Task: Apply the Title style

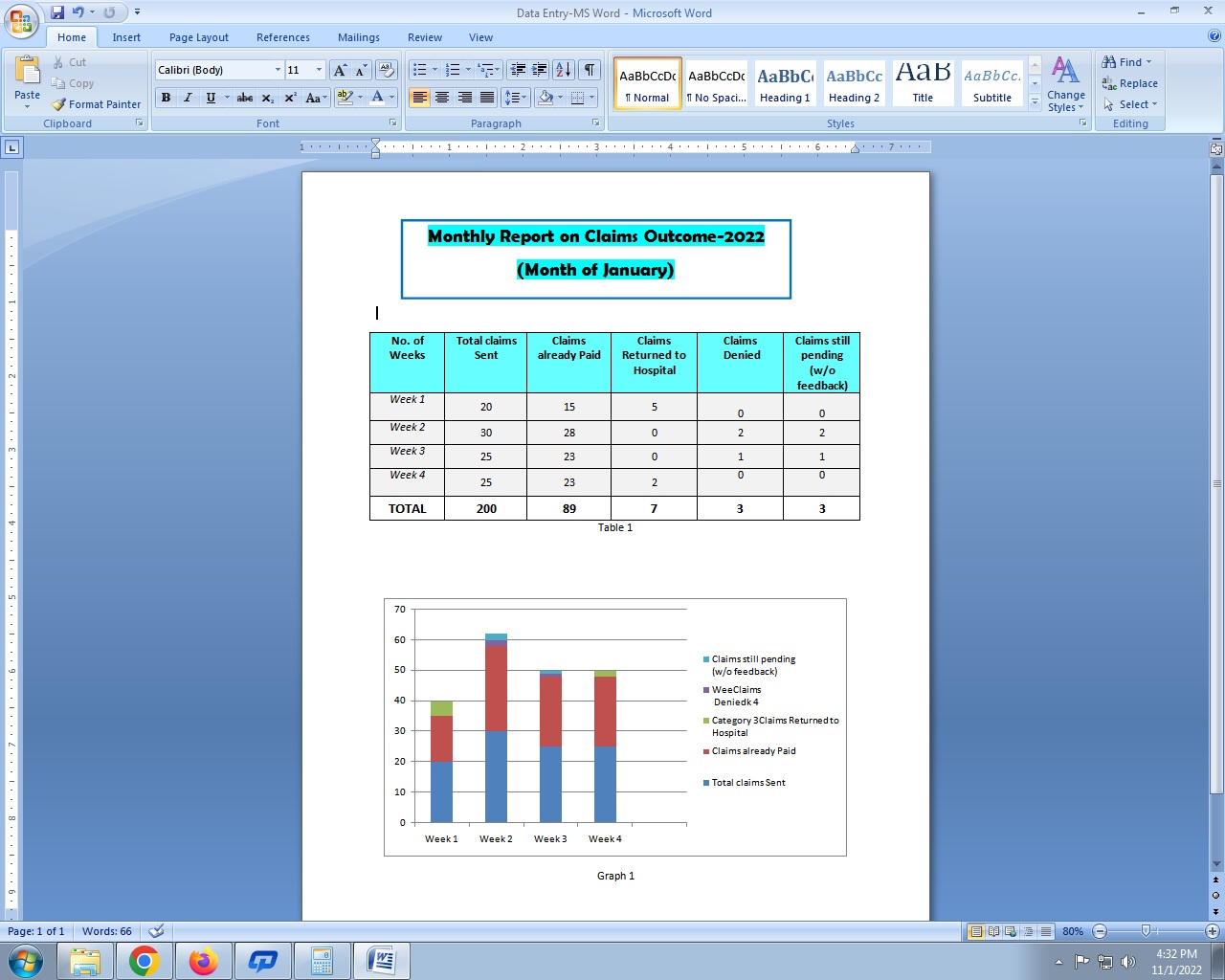Action: pyautogui.click(x=923, y=83)
